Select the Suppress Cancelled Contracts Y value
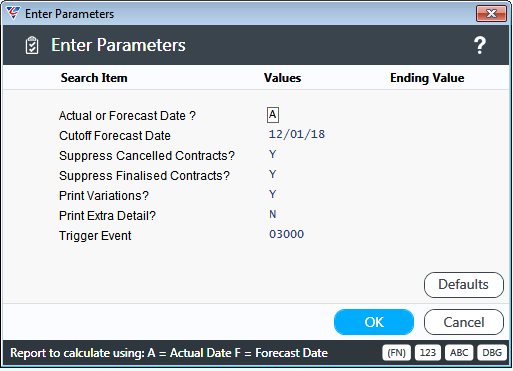 pos(273,154)
